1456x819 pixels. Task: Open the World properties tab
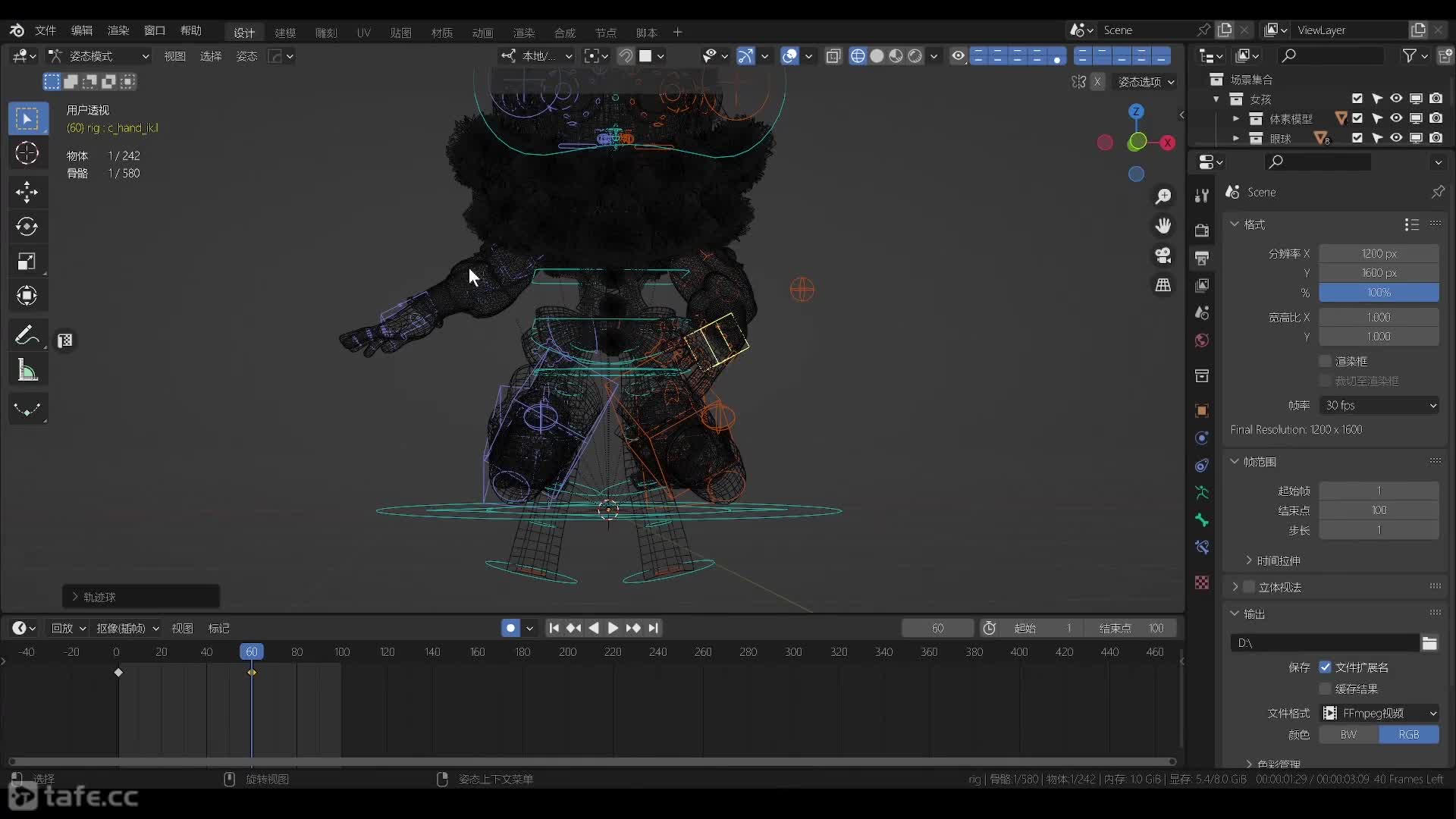pyautogui.click(x=1202, y=340)
